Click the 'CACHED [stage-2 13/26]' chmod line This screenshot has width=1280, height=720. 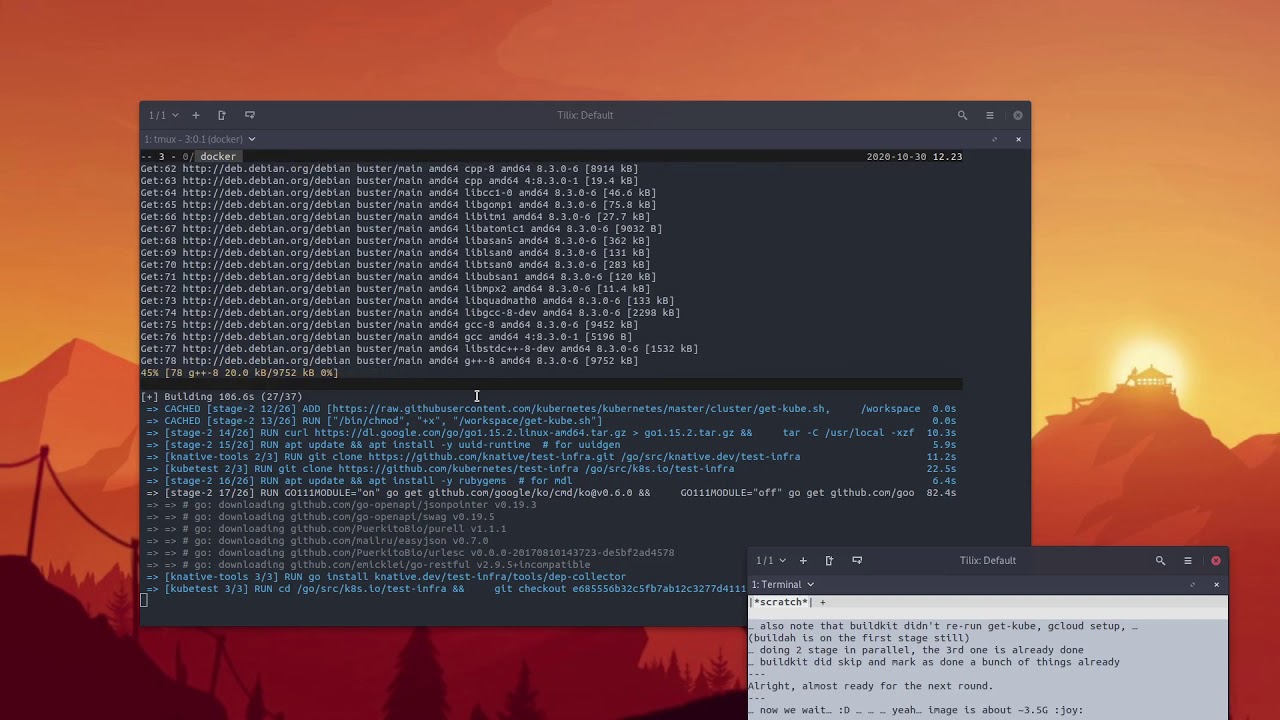click(x=551, y=421)
